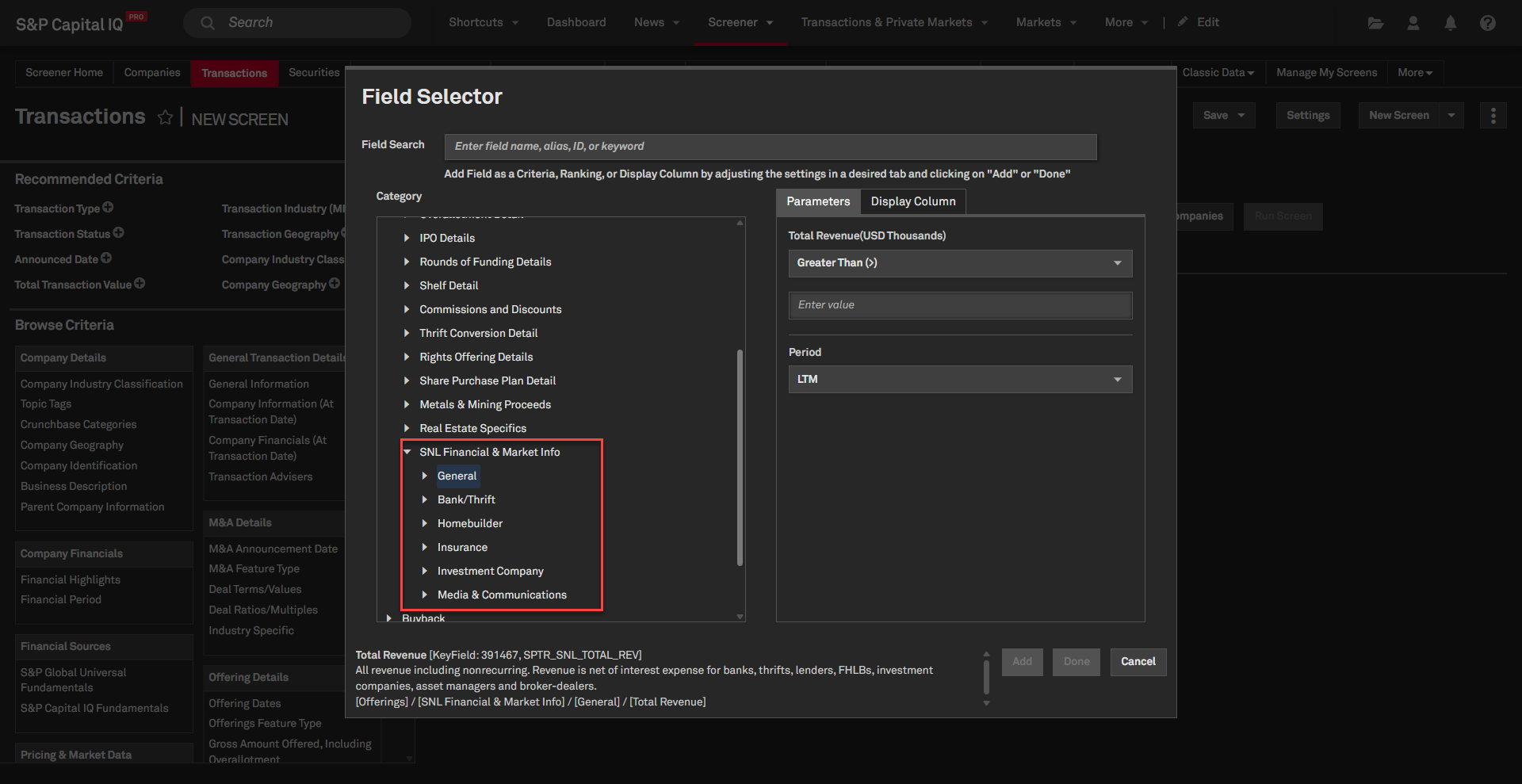Viewport: 1522px width, 784px height.
Task: Open the Classic Data menu
Action: coord(1218,73)
